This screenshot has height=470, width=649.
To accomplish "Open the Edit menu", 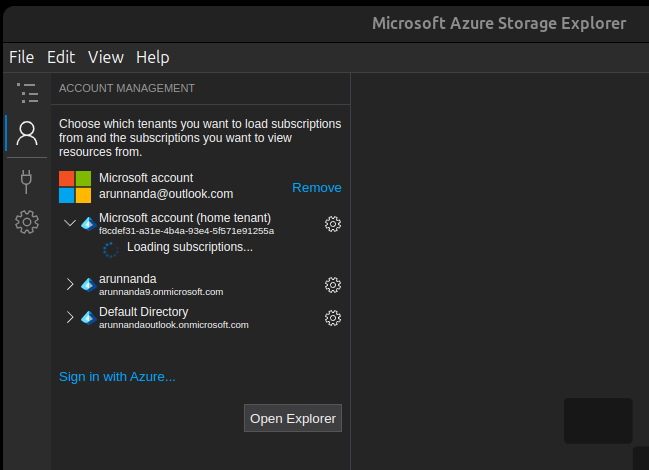I will [61, 57].
